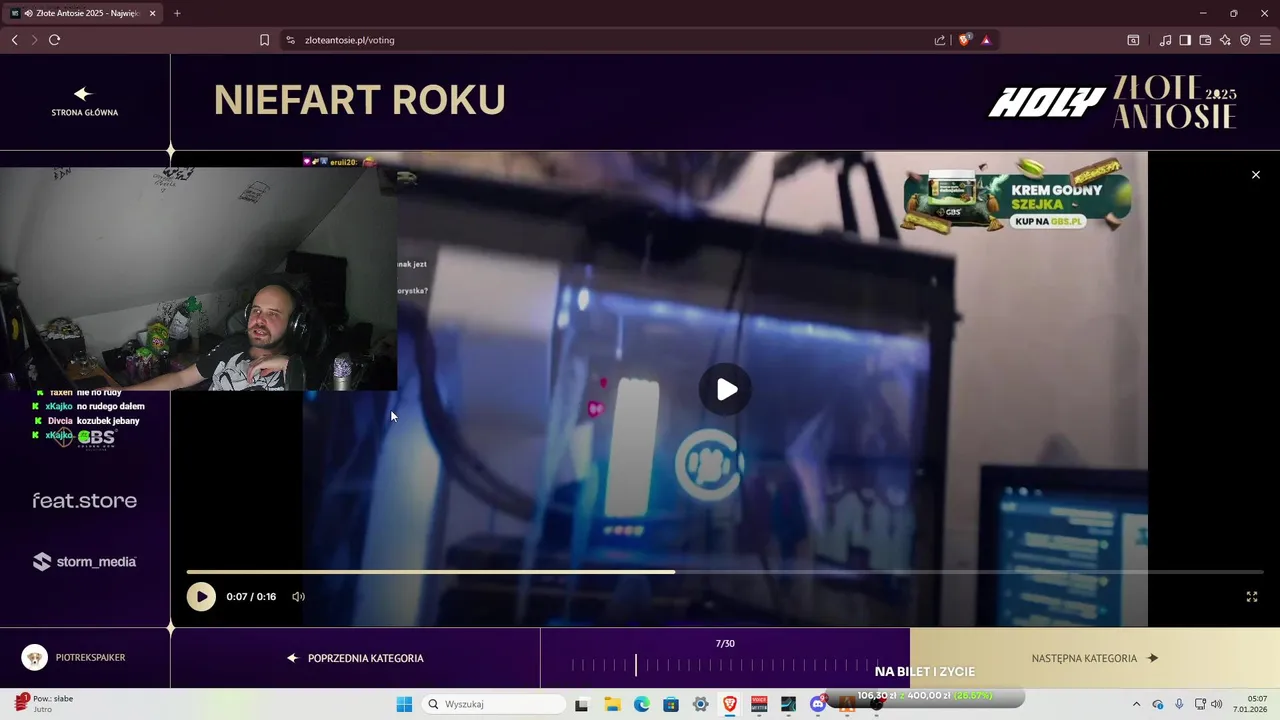Open the feat.store sponsor link
Image resolution: width=1280 pixels, height=720 pixels.
click(84, 500)
